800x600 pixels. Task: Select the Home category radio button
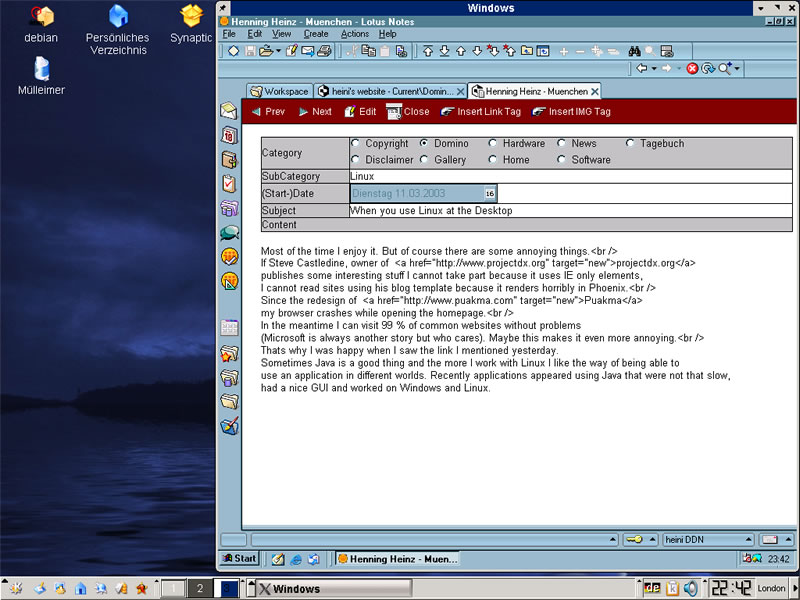[x=492, y=160]
